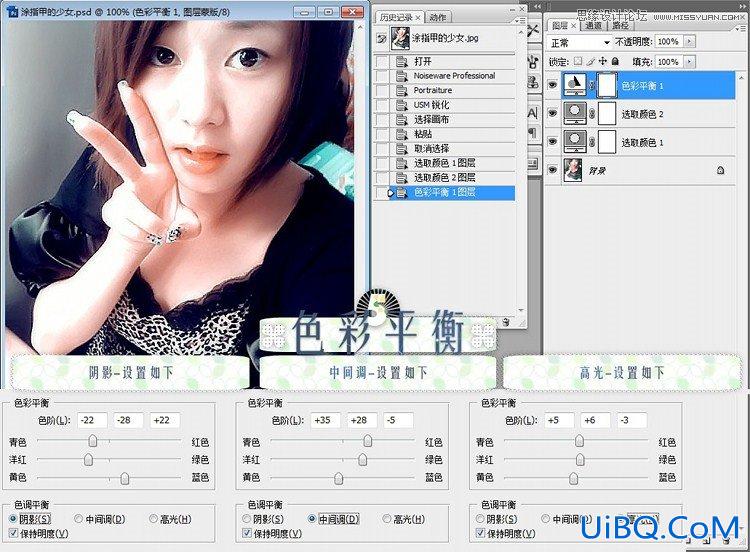This screenshot has height=552, width=750.
Task: Click the lock icon on the 背景 layer
Action: (x=720, y=170)
